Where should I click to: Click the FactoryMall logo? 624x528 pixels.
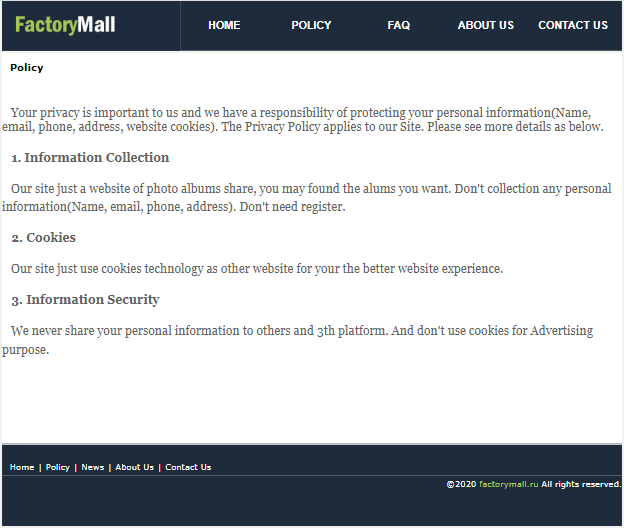coord(65,25)
